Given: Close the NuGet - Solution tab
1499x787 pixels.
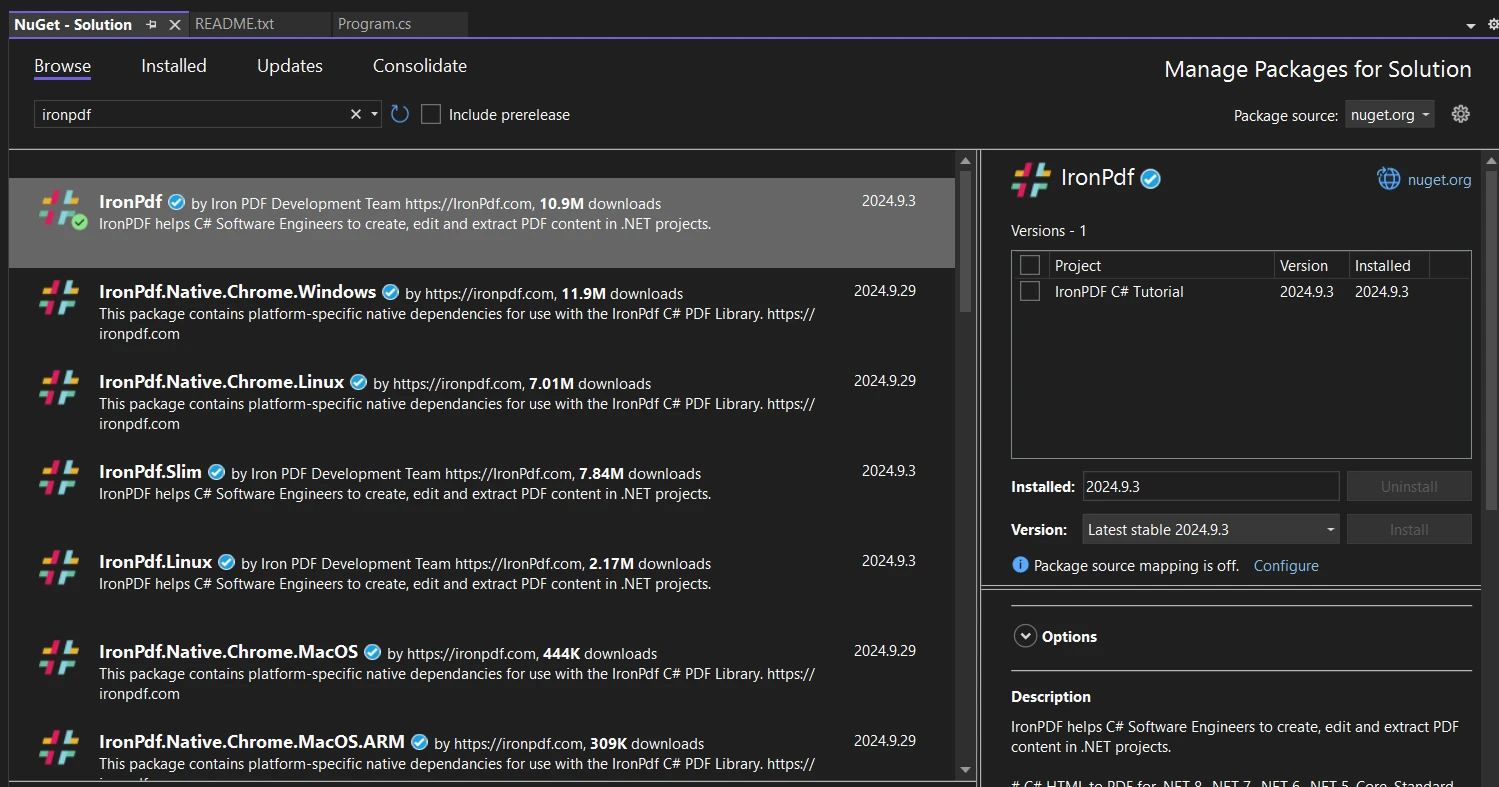Looking at the screenshot, I should tap(175, 24).
